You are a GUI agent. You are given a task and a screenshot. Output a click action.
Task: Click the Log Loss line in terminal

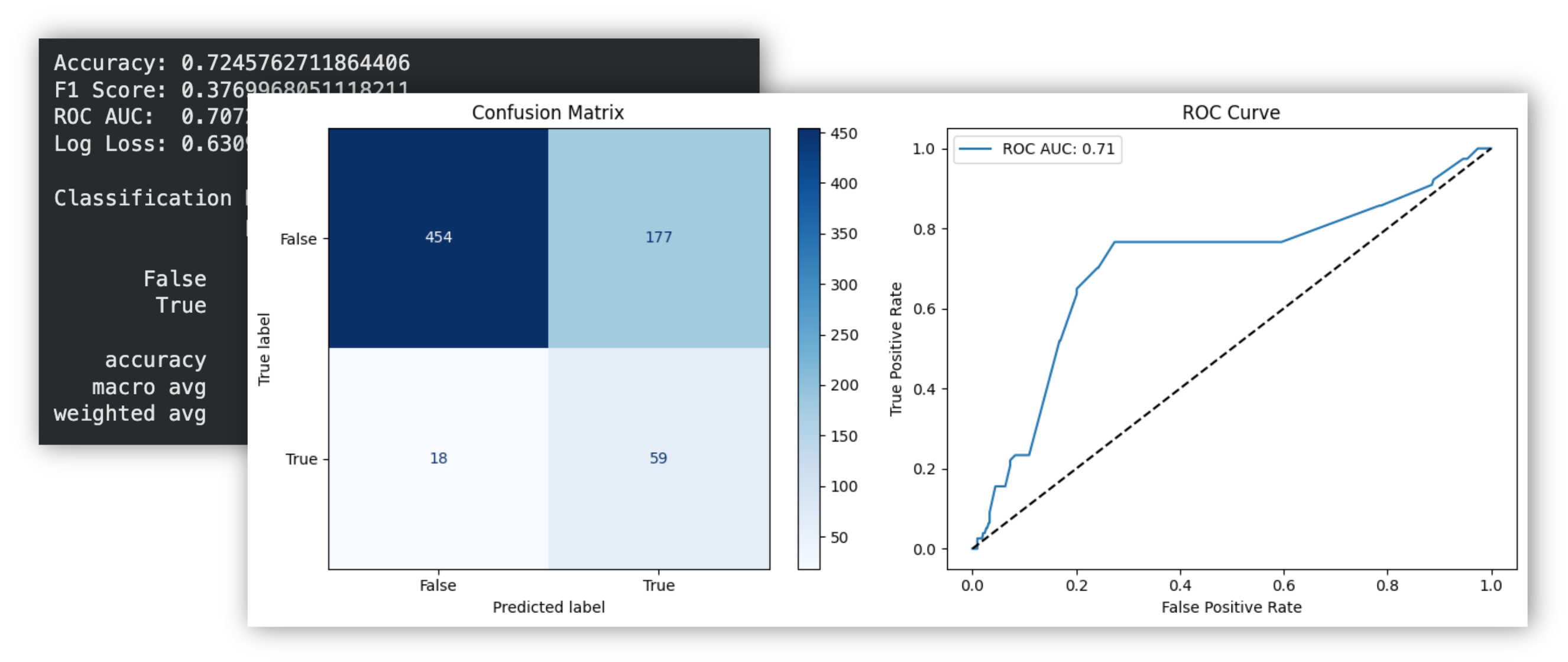click(x=149, y=144)
